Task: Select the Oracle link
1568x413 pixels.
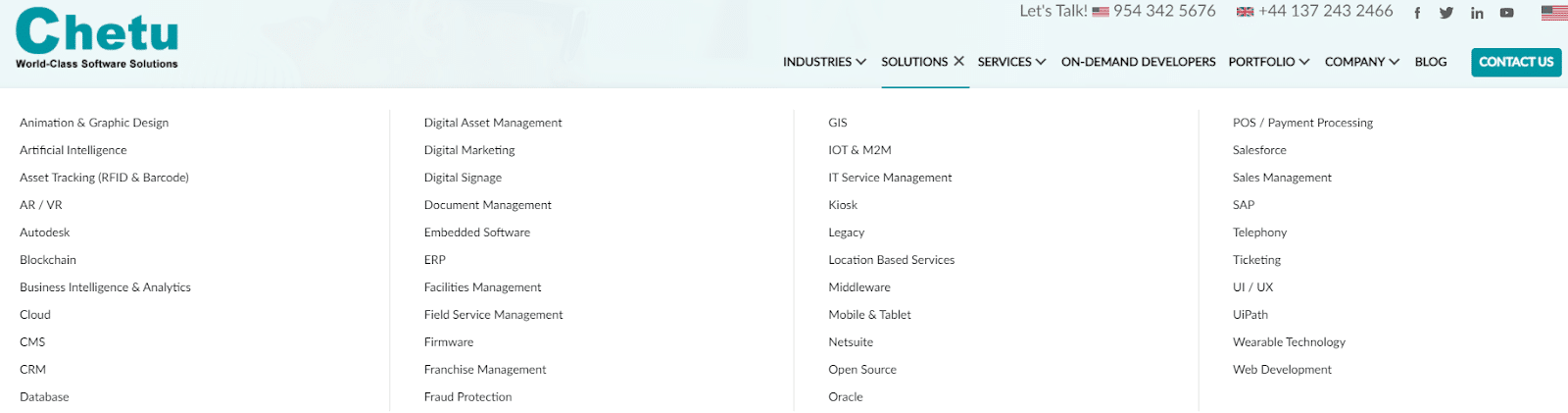Action: coord(846,397)
